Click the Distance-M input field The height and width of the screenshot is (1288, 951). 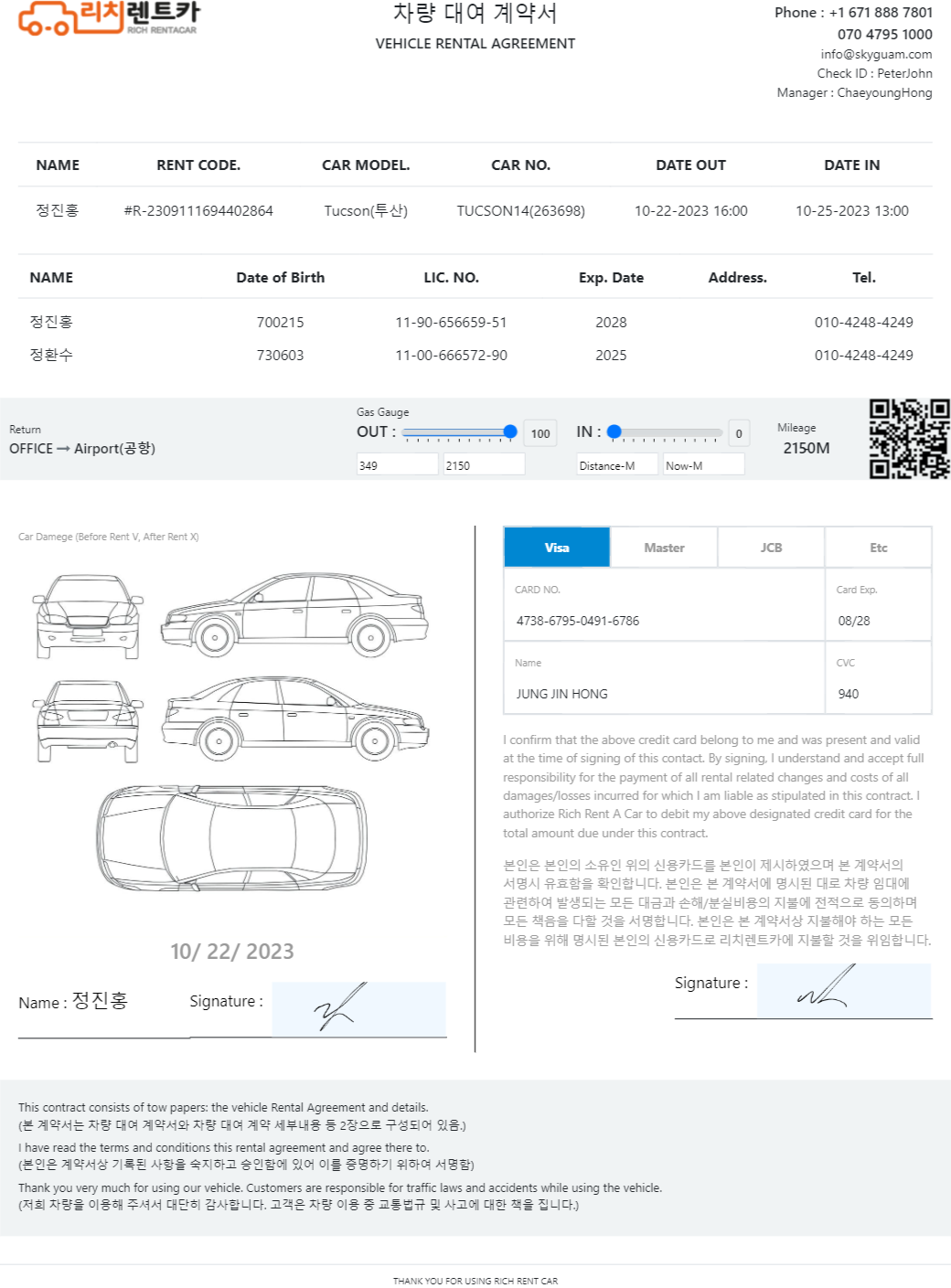[x=617, y=465]
